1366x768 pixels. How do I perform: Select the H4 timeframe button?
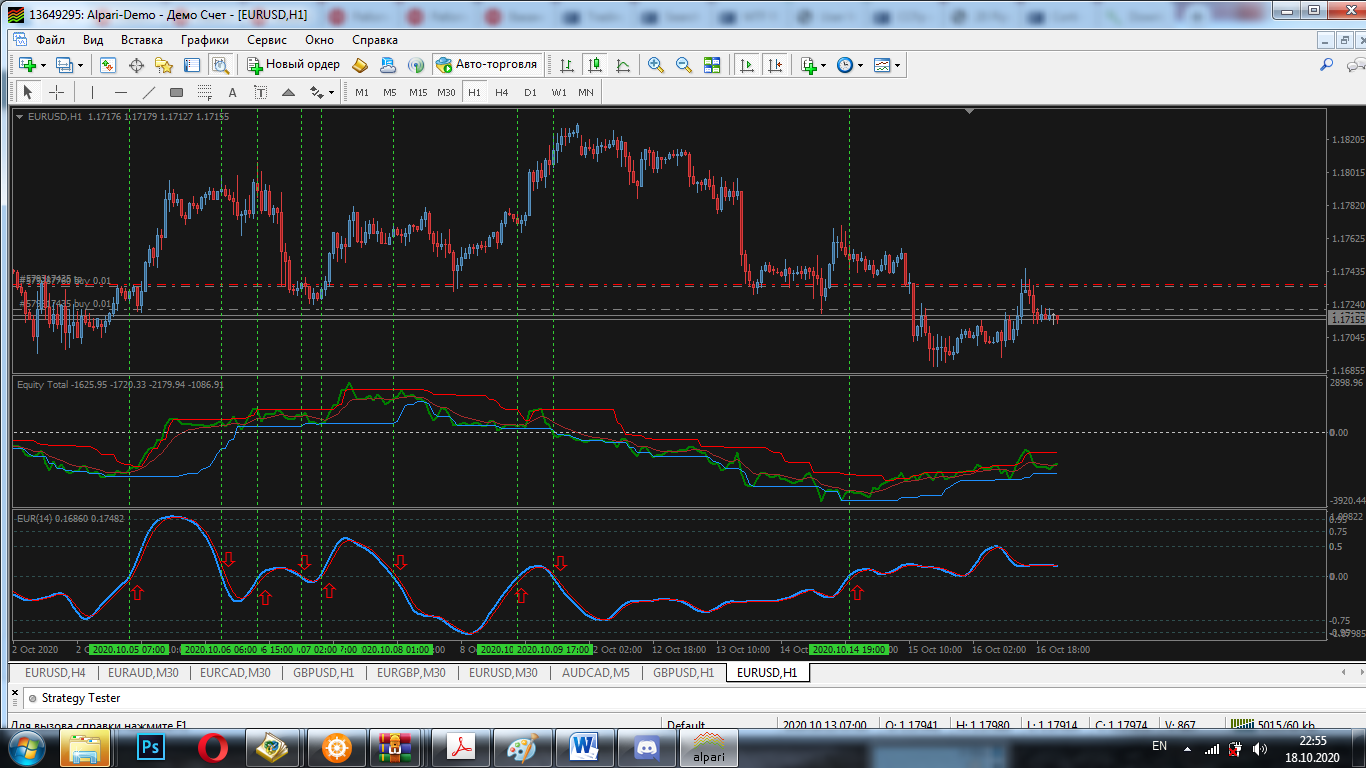(x=501, y=92)
